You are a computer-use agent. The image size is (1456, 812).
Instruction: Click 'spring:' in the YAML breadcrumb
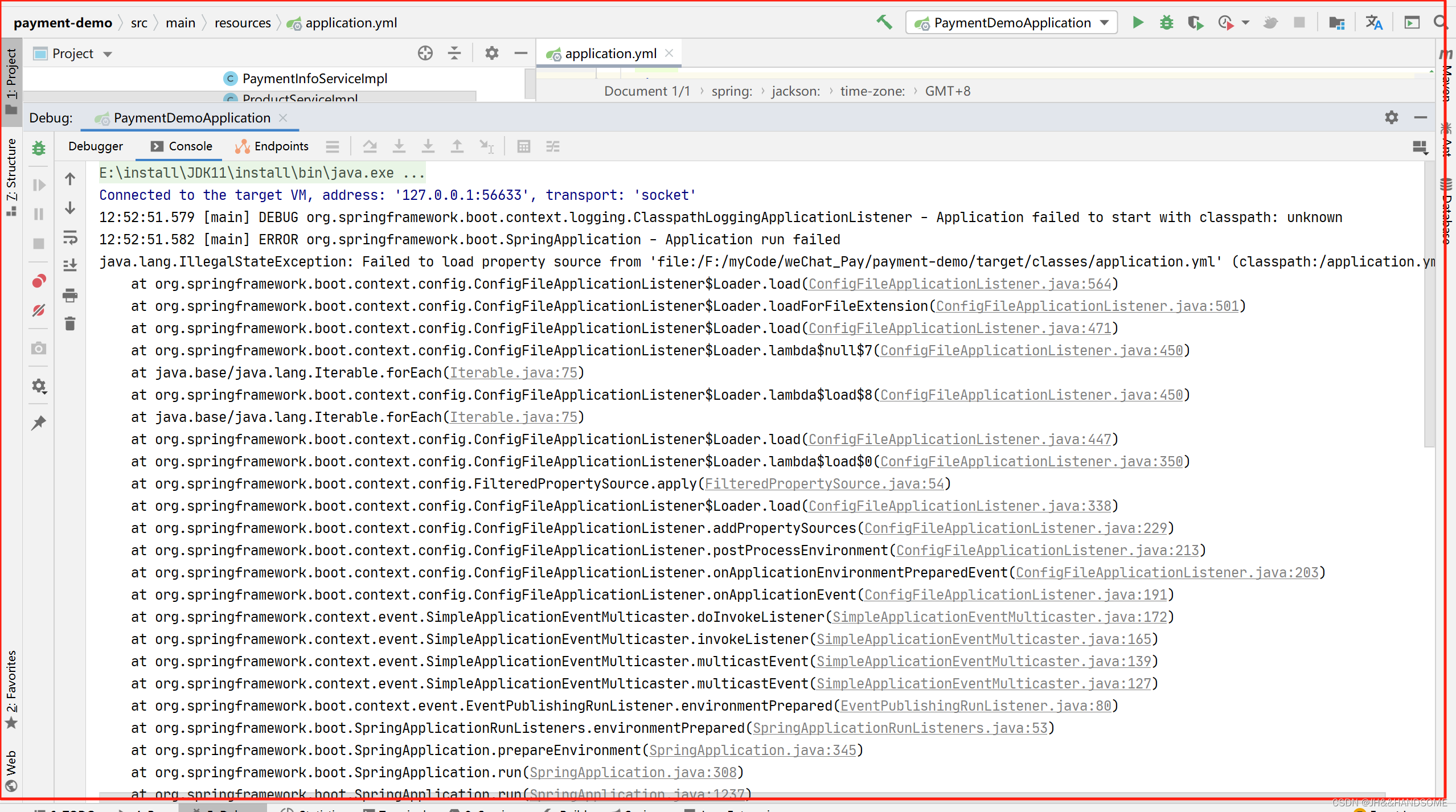tap(732, 91)
